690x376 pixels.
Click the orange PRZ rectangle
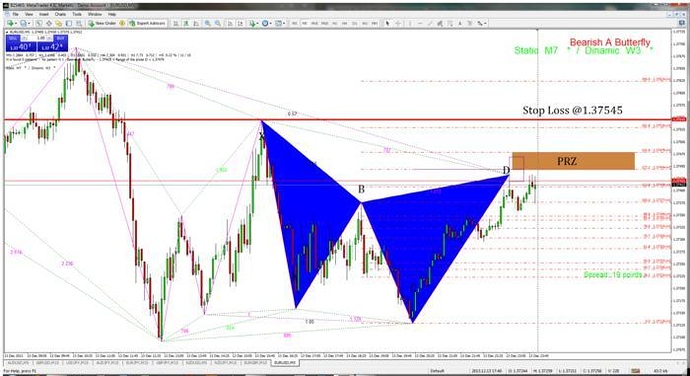point(573,161)
